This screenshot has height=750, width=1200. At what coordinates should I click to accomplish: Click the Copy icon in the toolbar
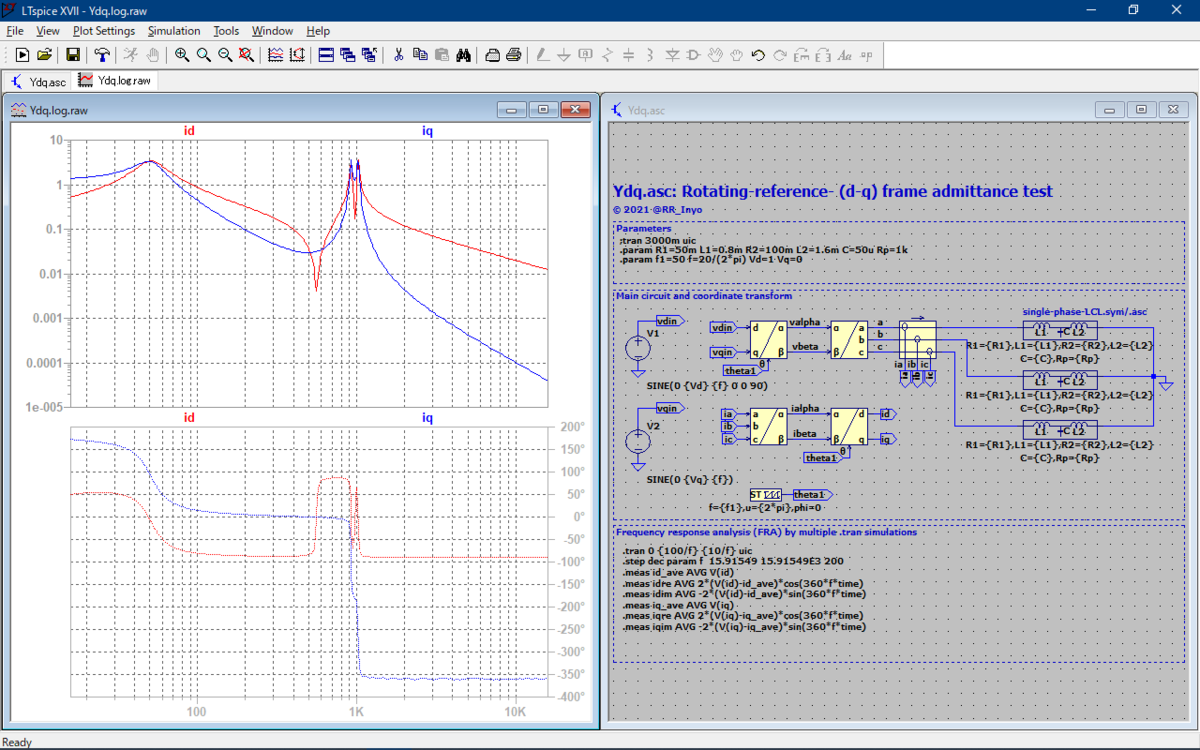click(420, 55)
